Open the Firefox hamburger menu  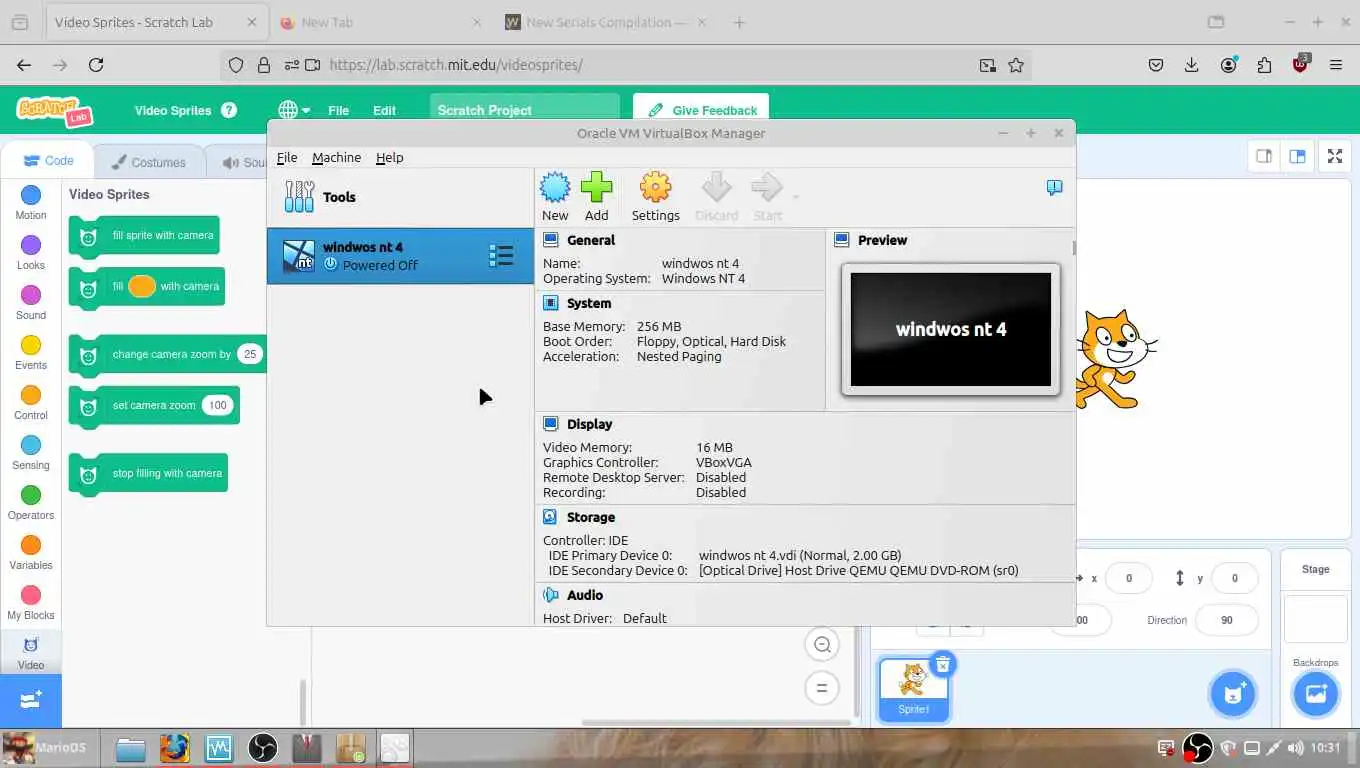click(x=1336, y=65)
